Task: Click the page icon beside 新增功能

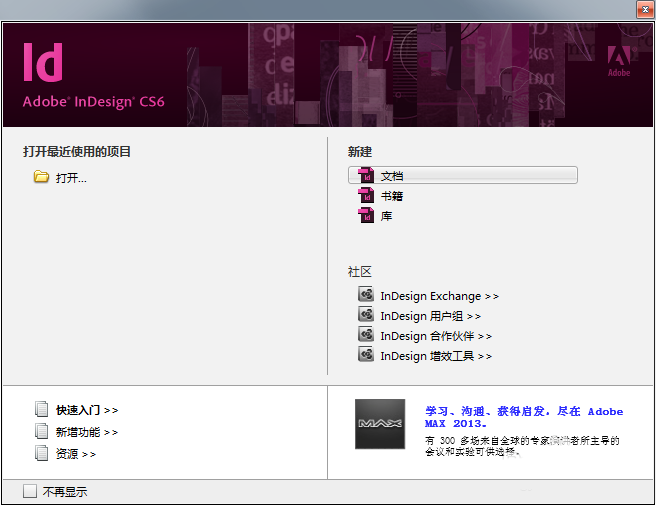Action: [41, 431]
